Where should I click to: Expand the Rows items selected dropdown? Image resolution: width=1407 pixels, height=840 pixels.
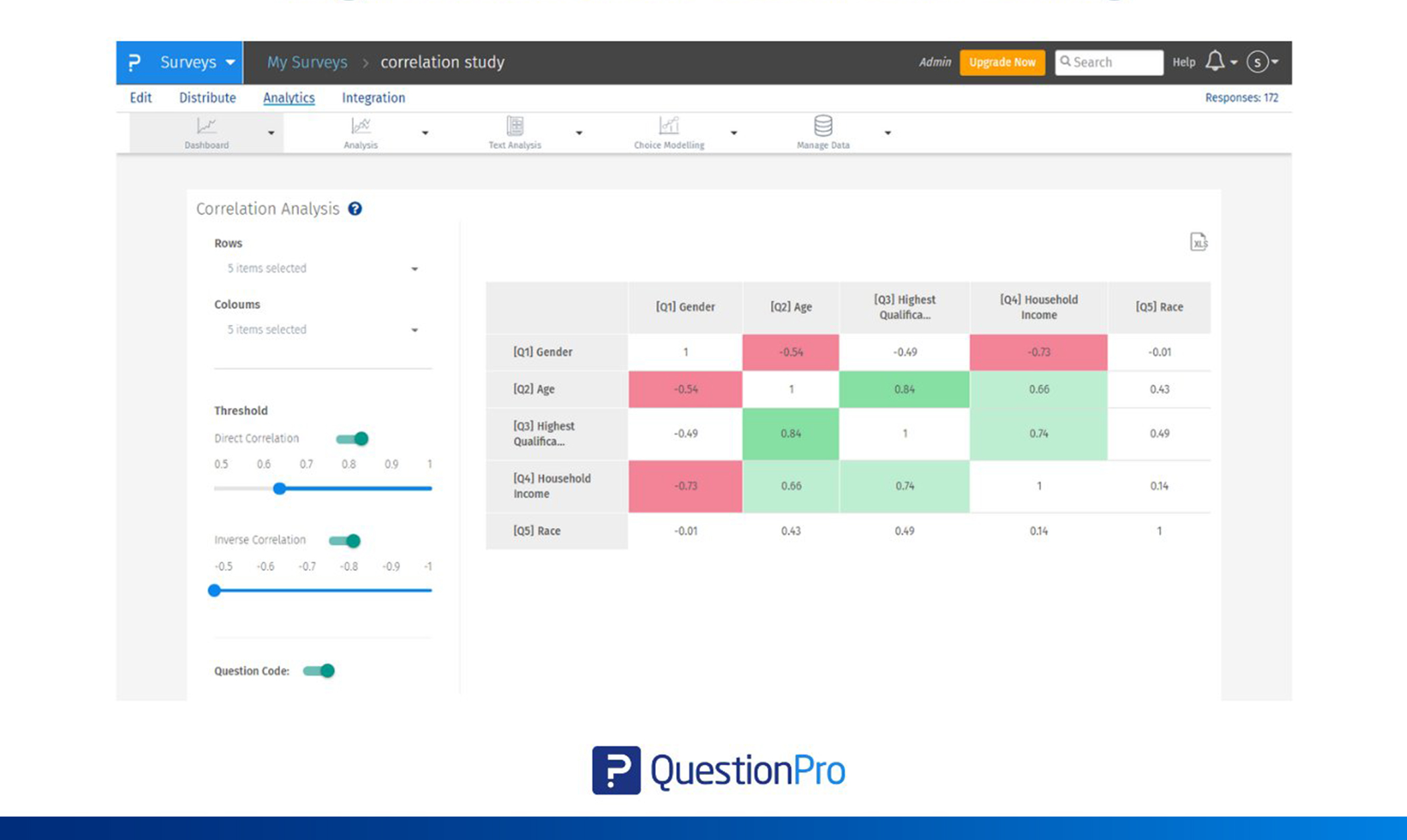click(322, 269)
